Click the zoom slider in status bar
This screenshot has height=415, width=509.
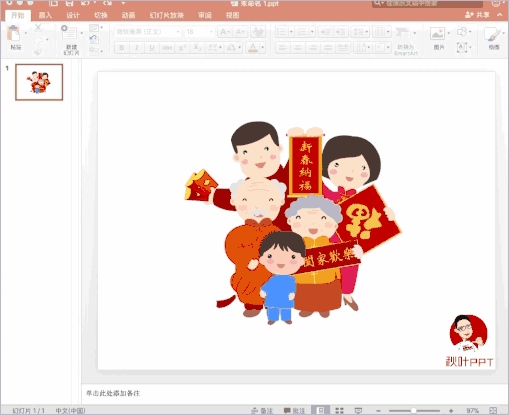[414, 411]
